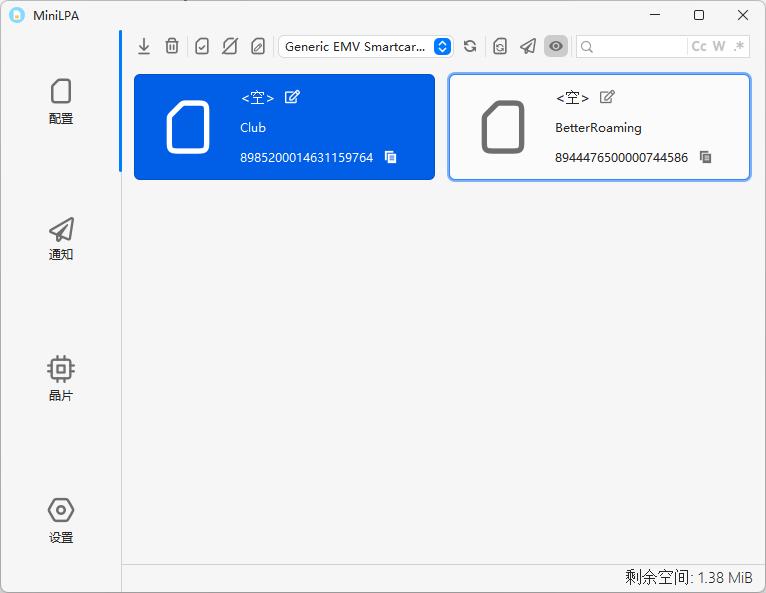
Task: Toggle regex search option
Action: (739, 46)
